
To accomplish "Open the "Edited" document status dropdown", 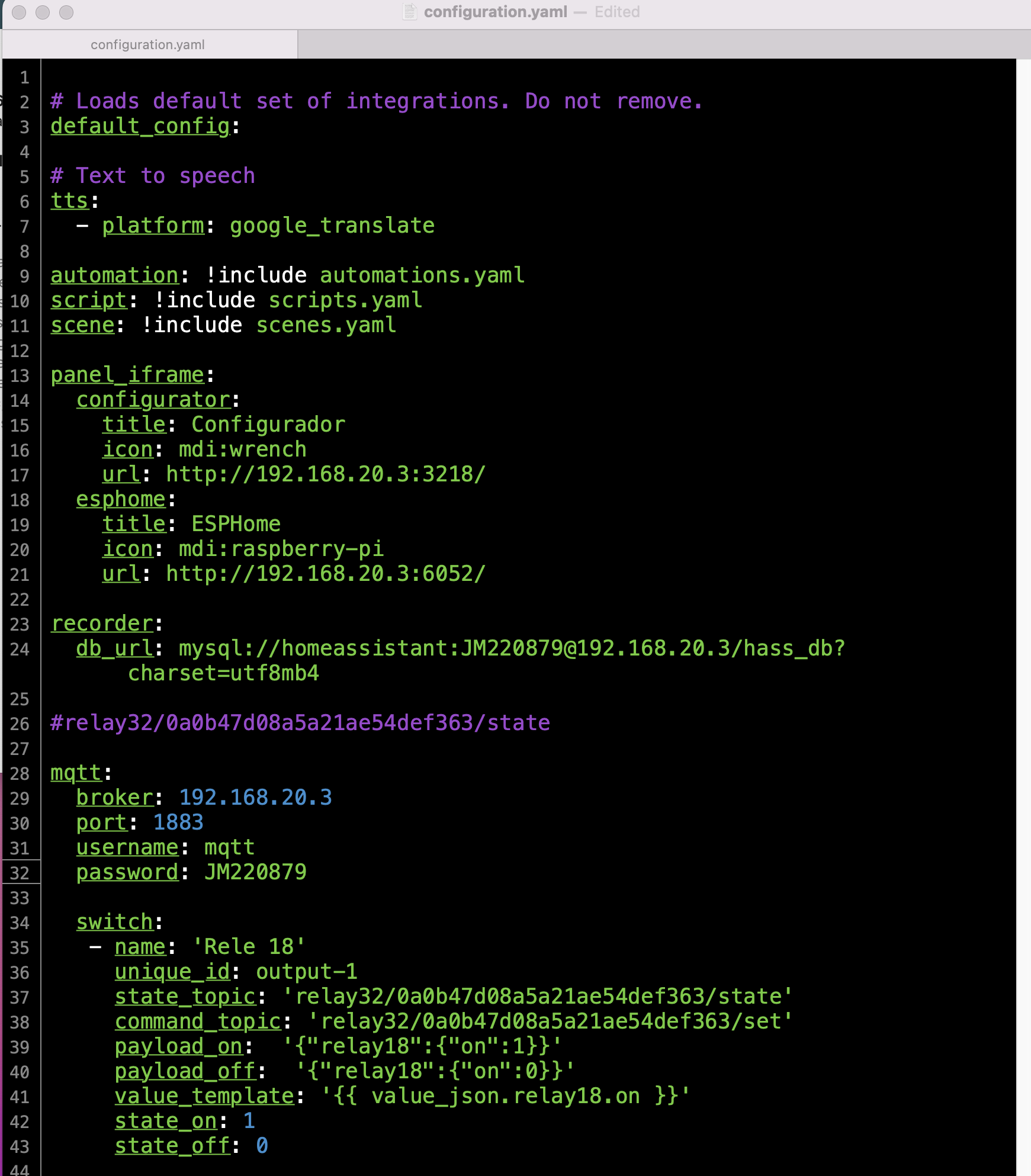I will [x=617, y=12].
